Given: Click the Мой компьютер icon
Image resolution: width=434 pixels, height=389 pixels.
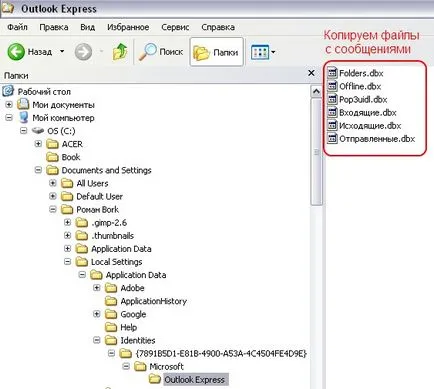Looking at the screenshot, I should click(23, 117).
